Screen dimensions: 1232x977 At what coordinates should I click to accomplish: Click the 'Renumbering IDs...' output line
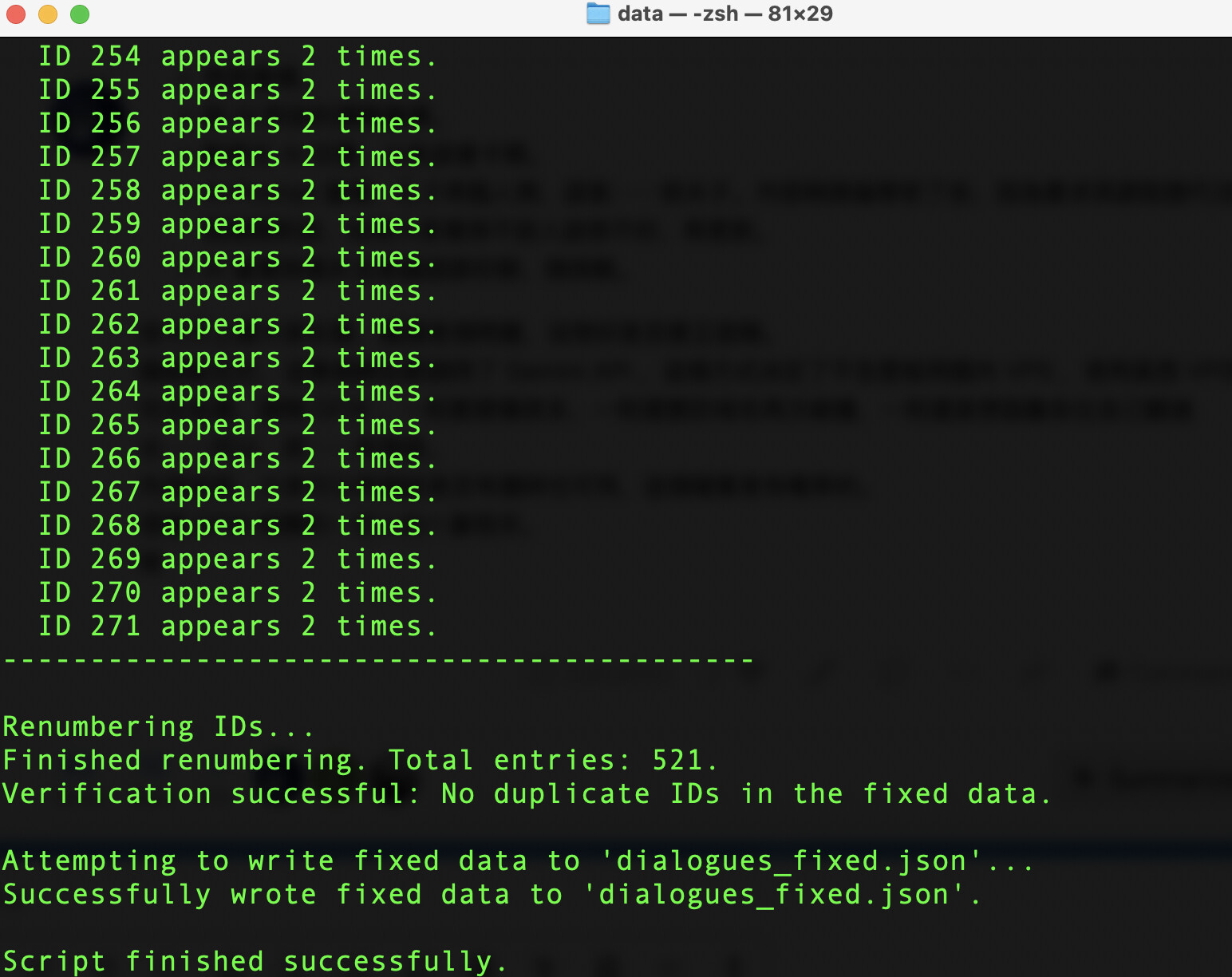158,727
